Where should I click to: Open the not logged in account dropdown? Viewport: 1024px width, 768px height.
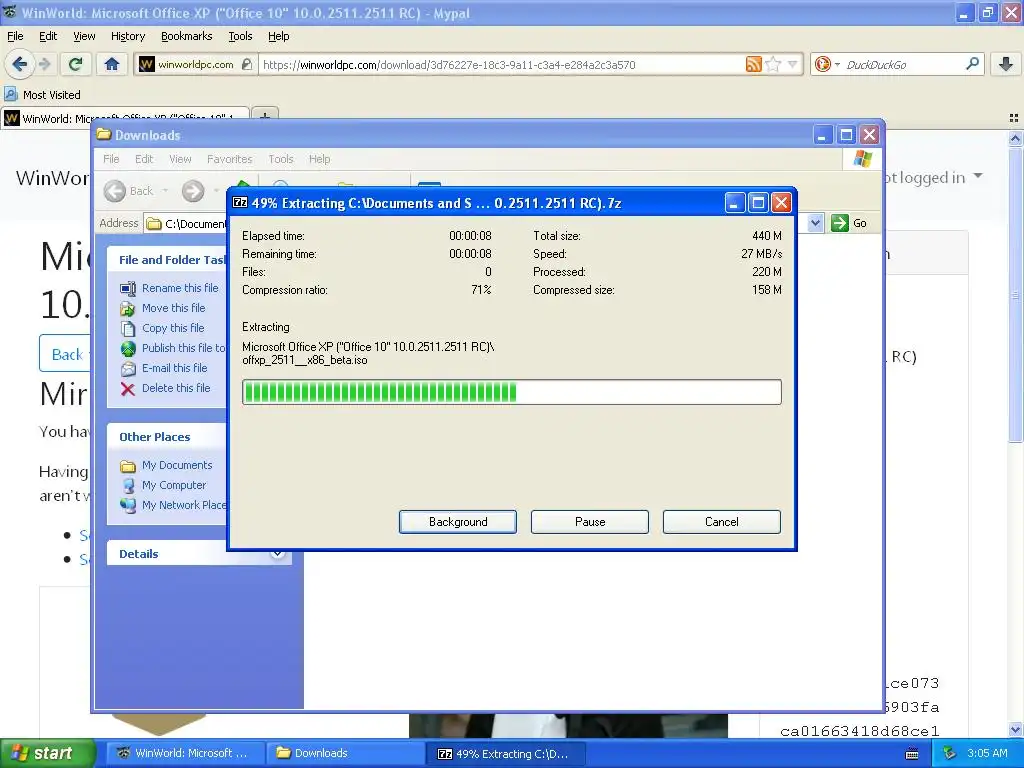point(936,177)
